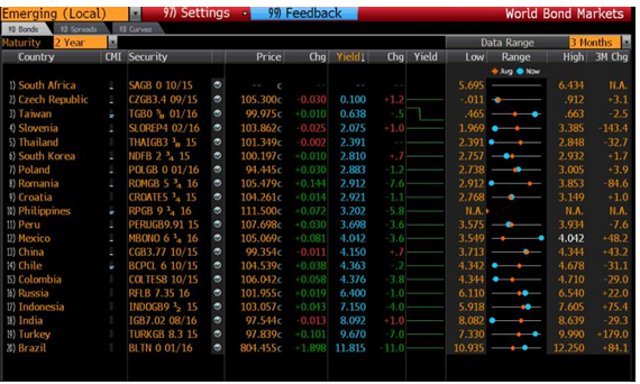Click the round icon beside THAIGB3 15
This screenshot has width=640, height=384.
coord(217,142)
